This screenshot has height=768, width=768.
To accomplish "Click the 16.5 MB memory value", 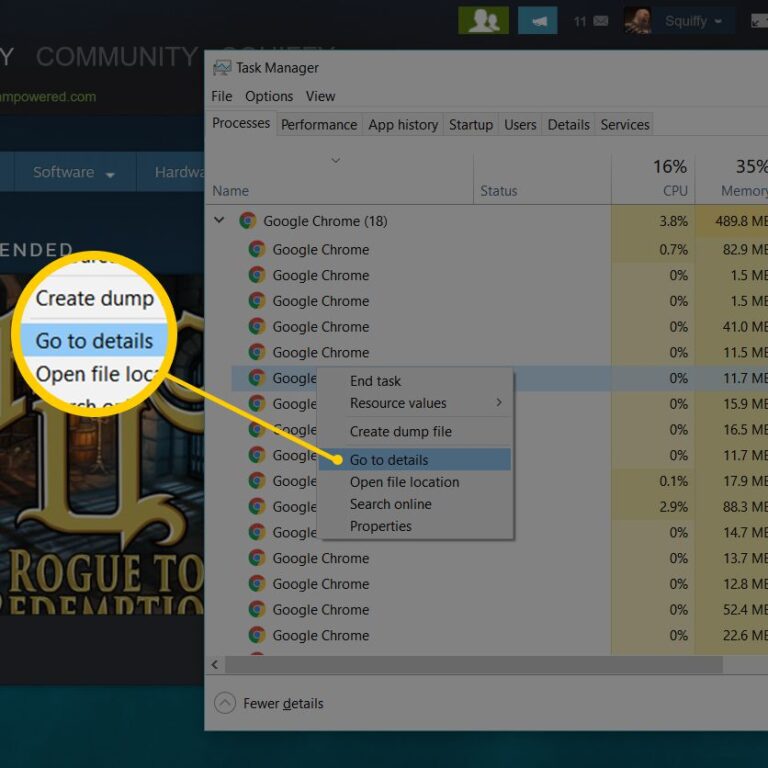I will pyautogui.click(x=745, y=430).
